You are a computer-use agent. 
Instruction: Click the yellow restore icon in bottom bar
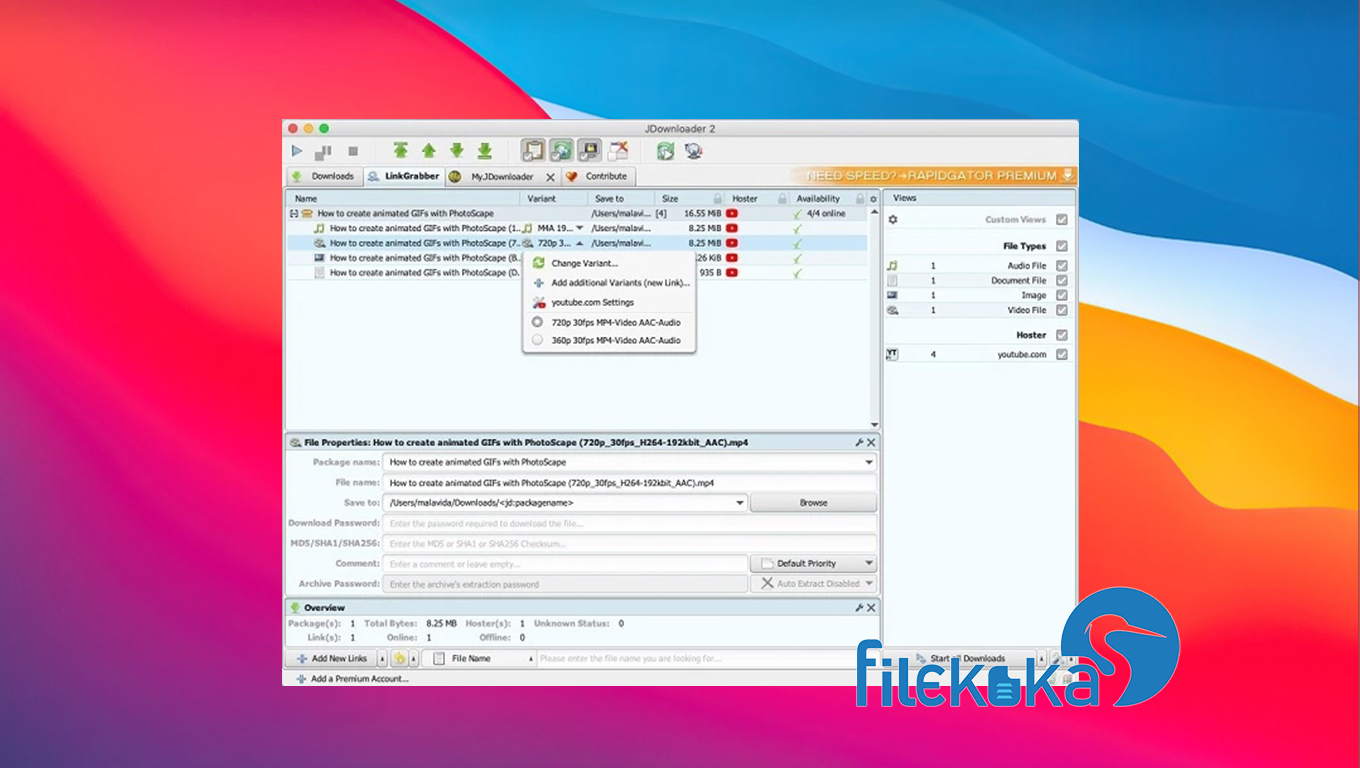pyautogui.click(x=399, y=658)
